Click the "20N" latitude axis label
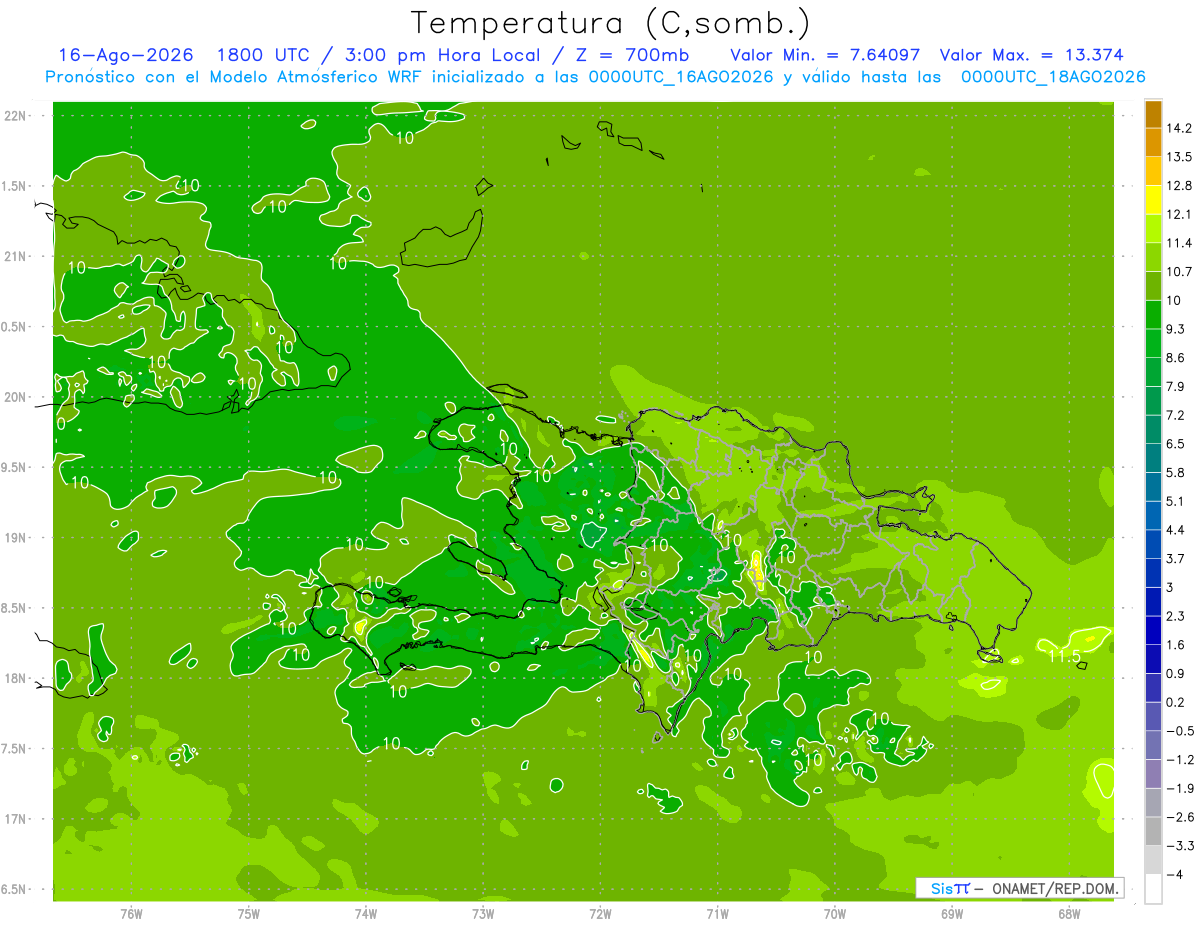Viewport: 1200px width, 927px height. 16,397
